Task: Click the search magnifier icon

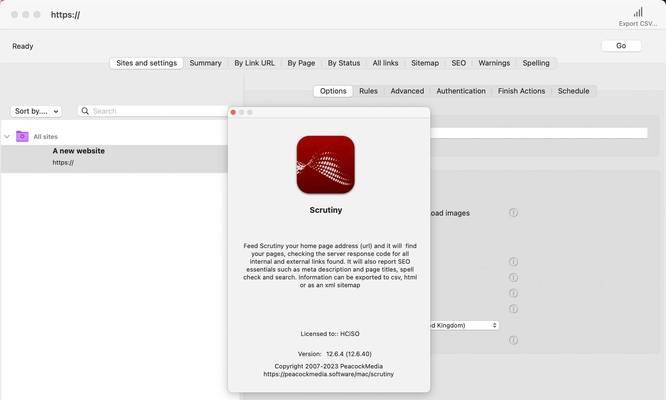Action: point(85,111)
